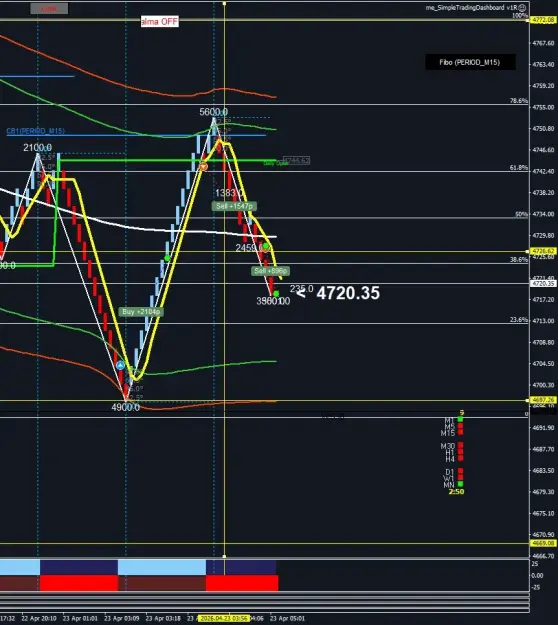
Task: Click the yellow 4726.62 price tag
Action: pyautogui.click(x=544, y=251)
